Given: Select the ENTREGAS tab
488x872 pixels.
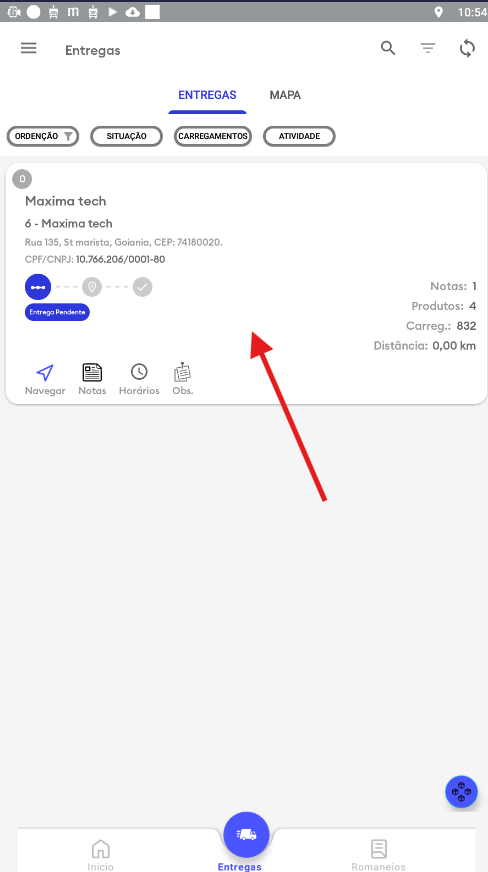Looking at the screenshot, I should 207,95.
